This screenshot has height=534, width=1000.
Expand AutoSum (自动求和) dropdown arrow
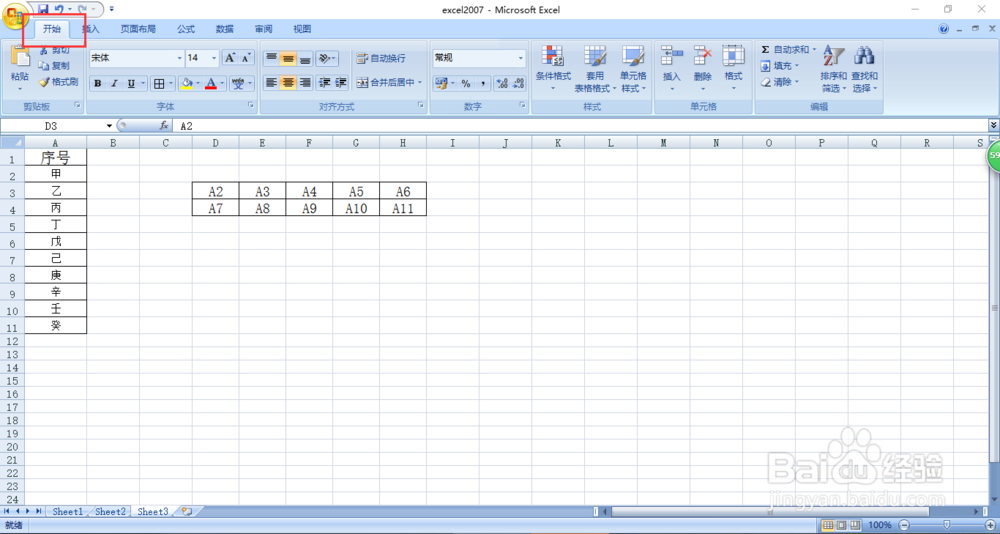click(814, 50)
